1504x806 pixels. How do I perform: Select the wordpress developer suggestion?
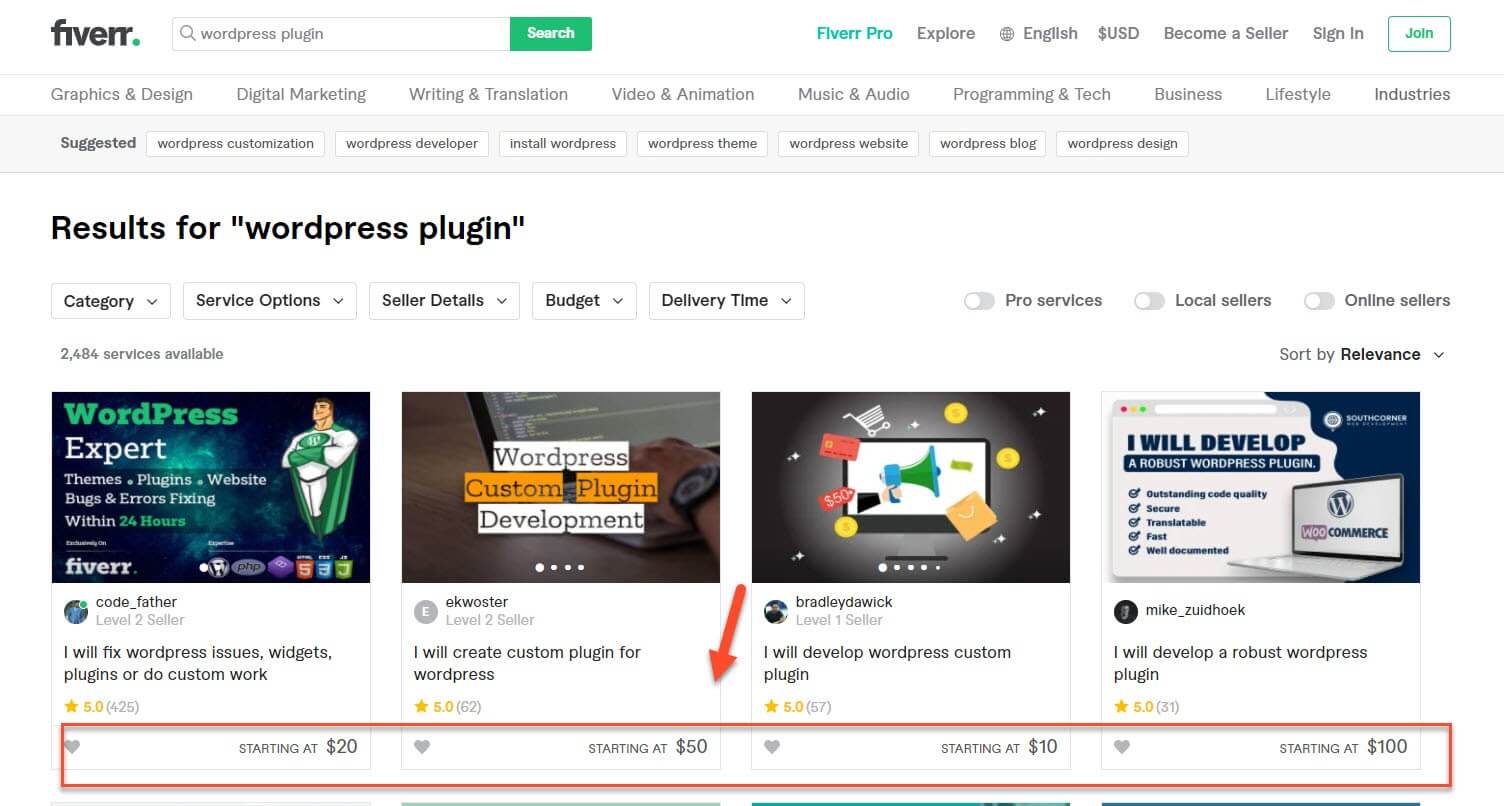[x=412, y=143]
